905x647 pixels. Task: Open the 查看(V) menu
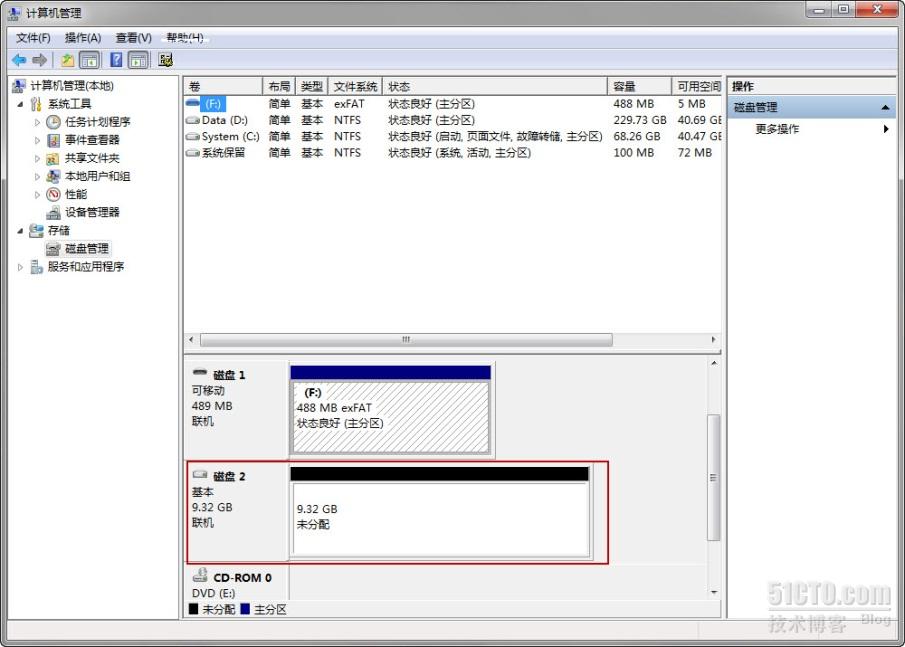(x=133, y=38)
